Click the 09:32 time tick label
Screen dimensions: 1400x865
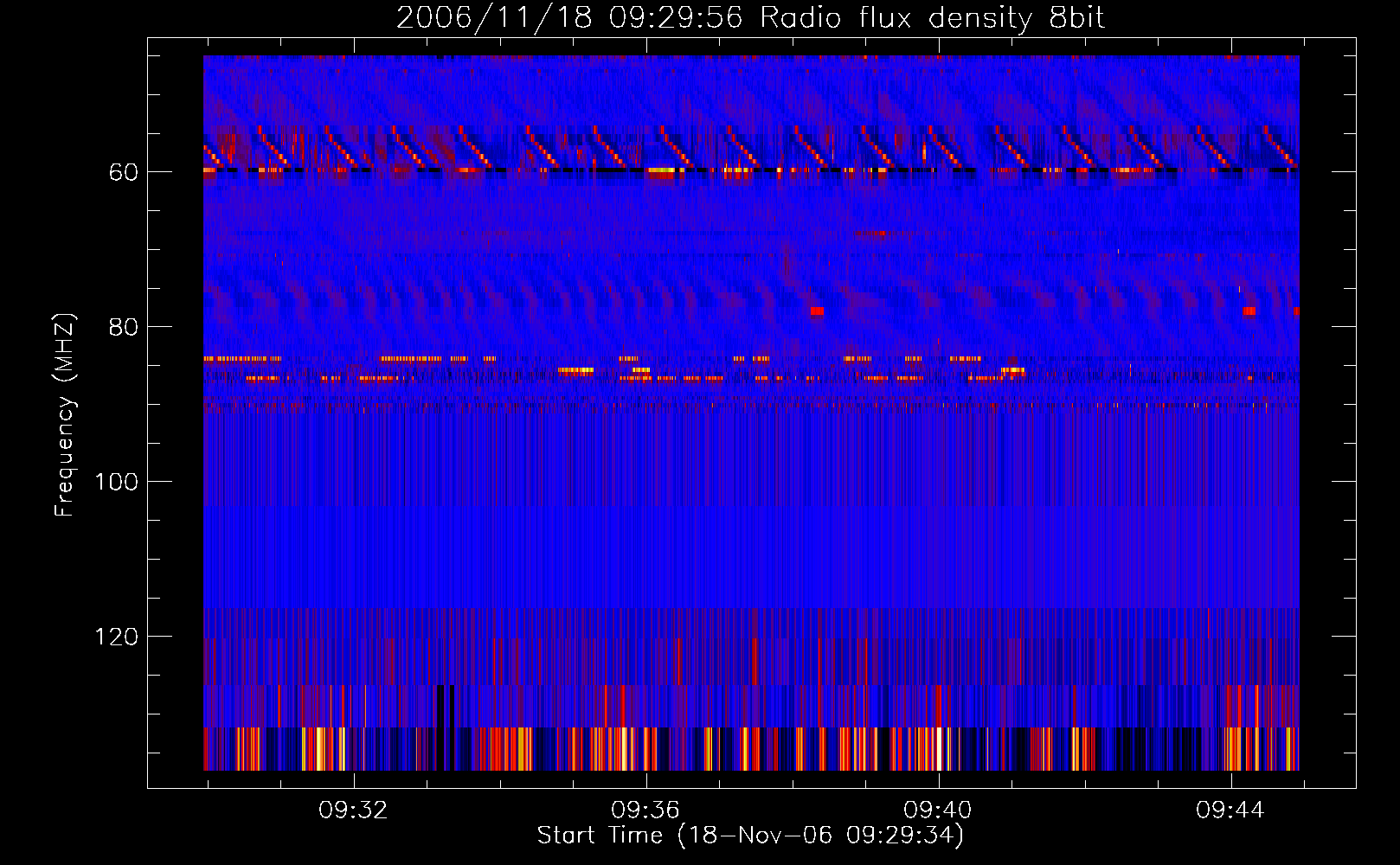click(x=353, y=811)
